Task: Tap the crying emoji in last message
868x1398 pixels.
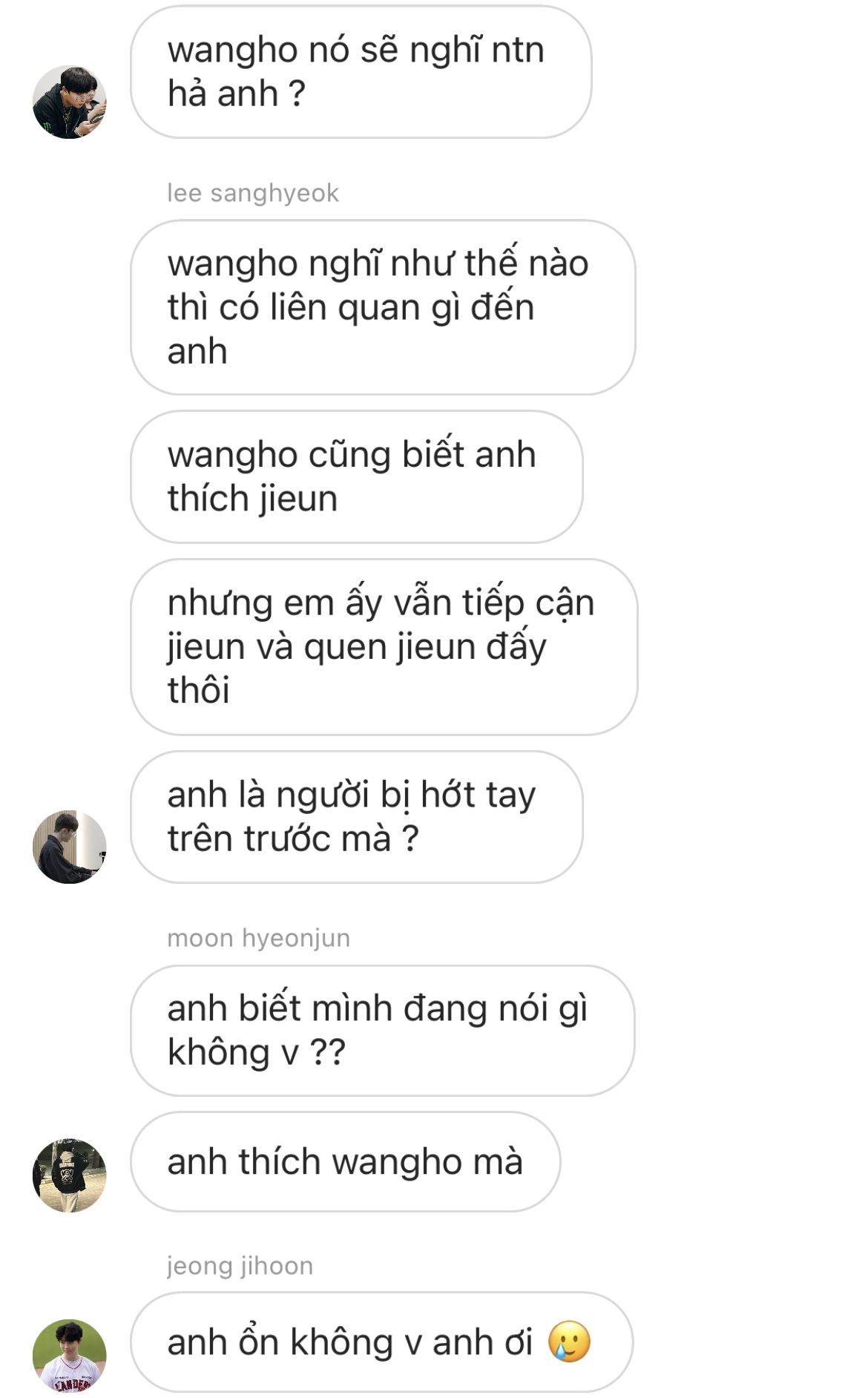Action: point(569,1342)
